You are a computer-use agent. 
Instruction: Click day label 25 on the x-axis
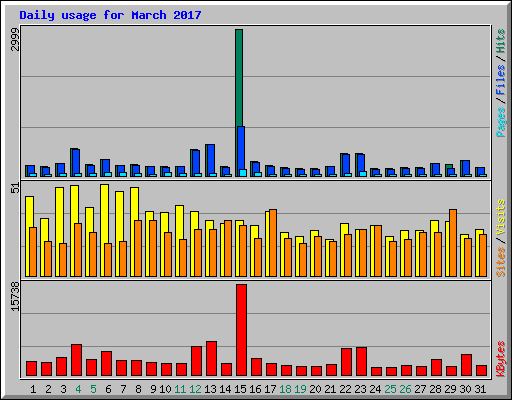coord(390,389)
